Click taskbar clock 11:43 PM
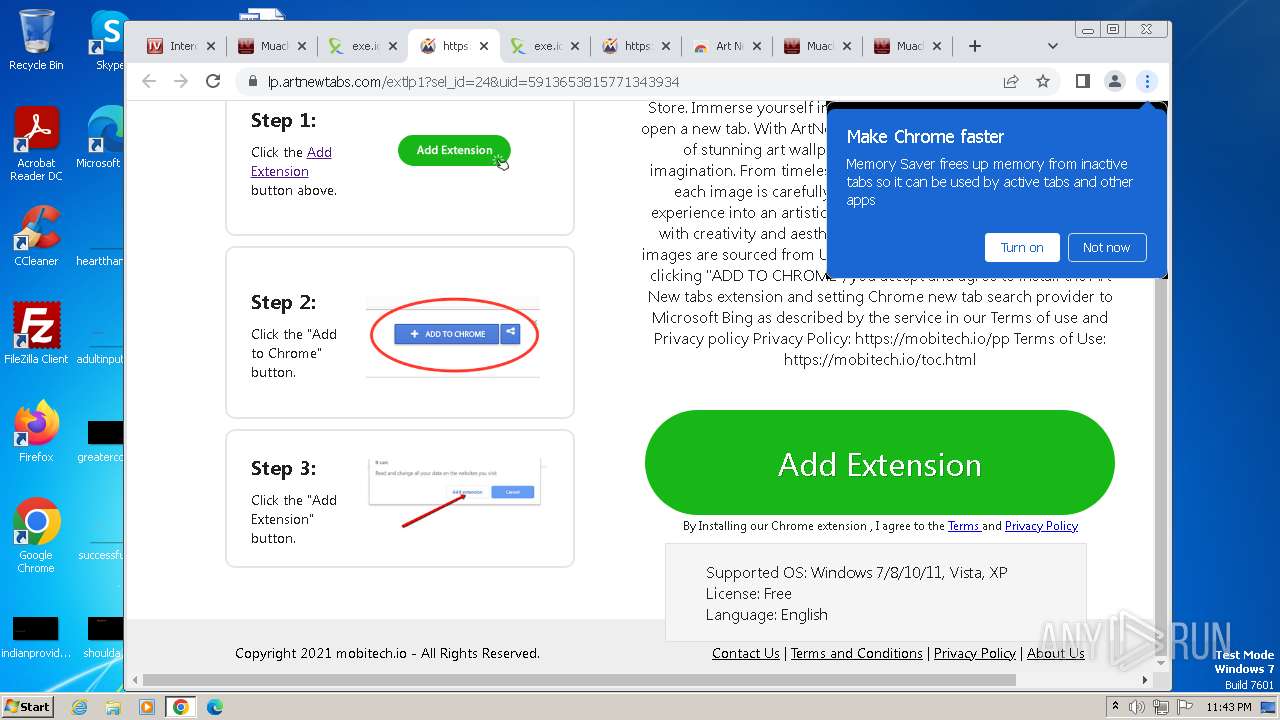Viewport: 1280px width, 720px height. (1229, 707)
